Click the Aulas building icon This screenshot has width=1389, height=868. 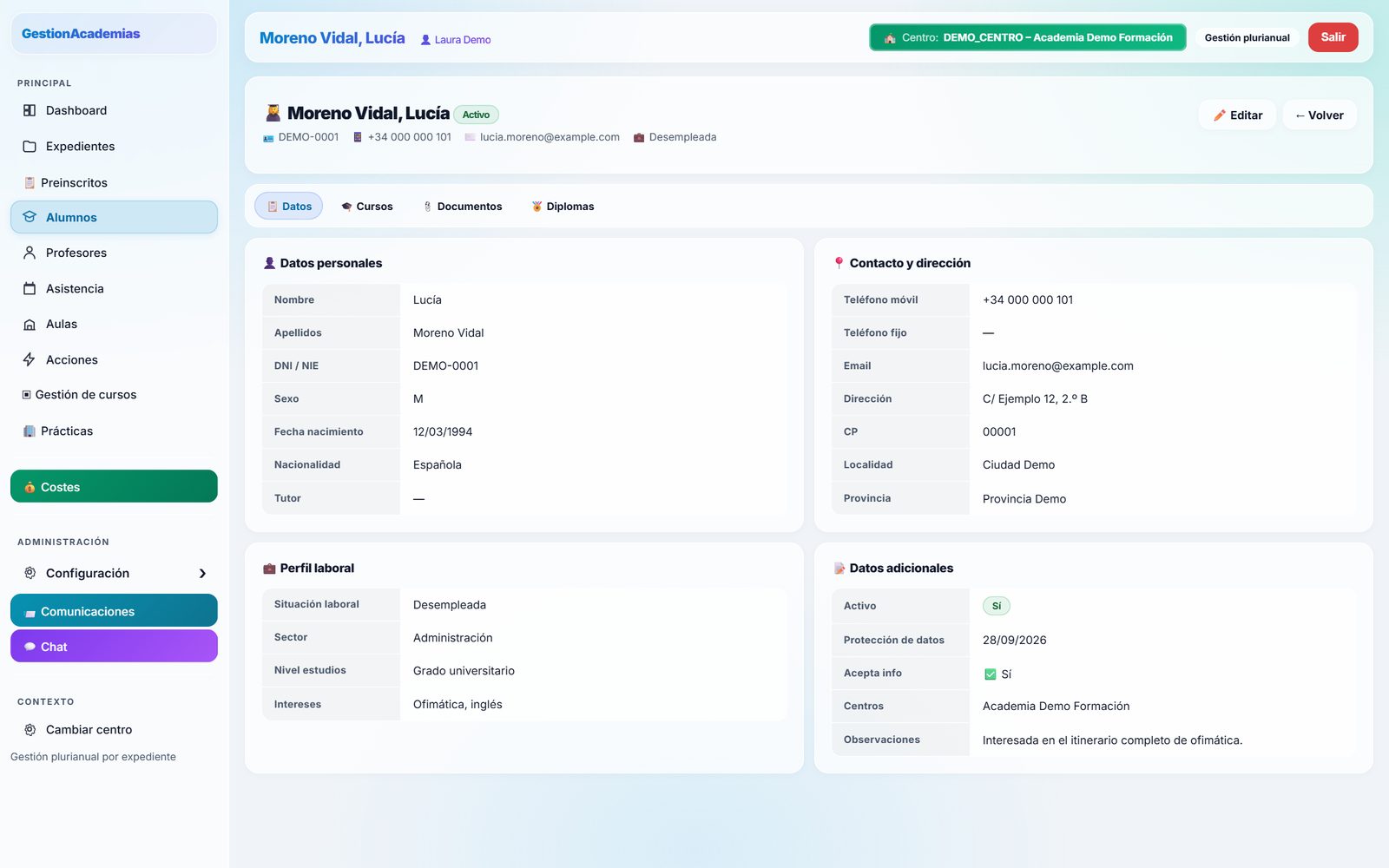click(30, 324)
